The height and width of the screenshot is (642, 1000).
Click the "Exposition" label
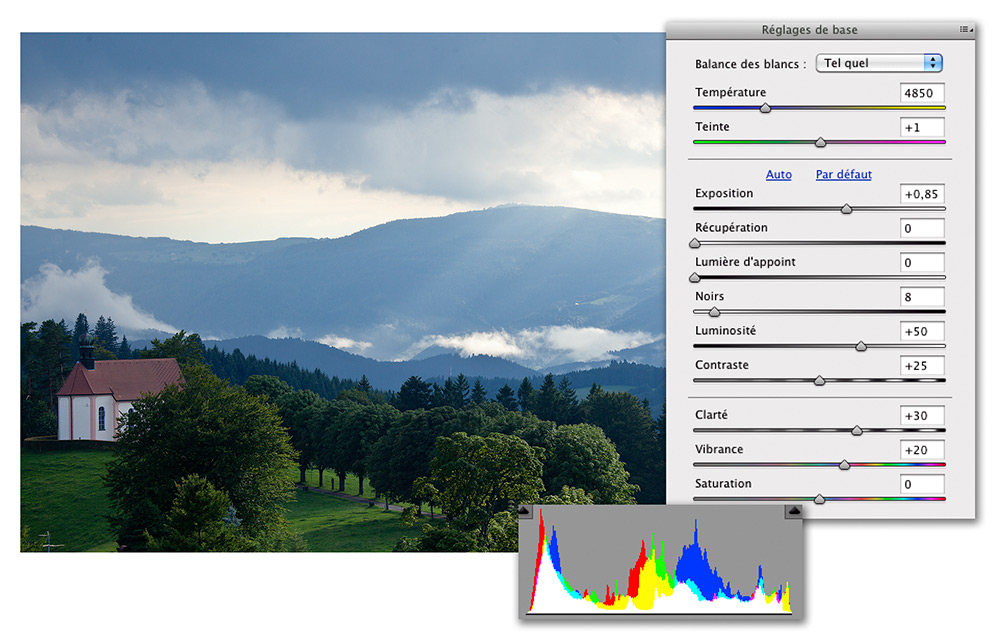click(x=724, y=193)
